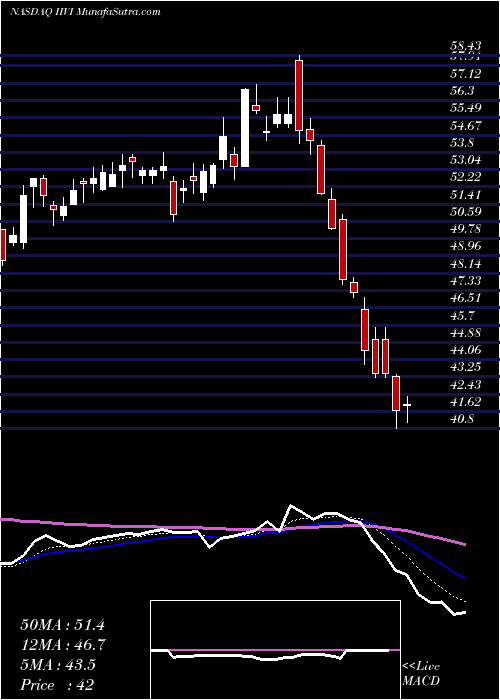
Task: Click the <<Live MACD label
Action: pos(421,673)
